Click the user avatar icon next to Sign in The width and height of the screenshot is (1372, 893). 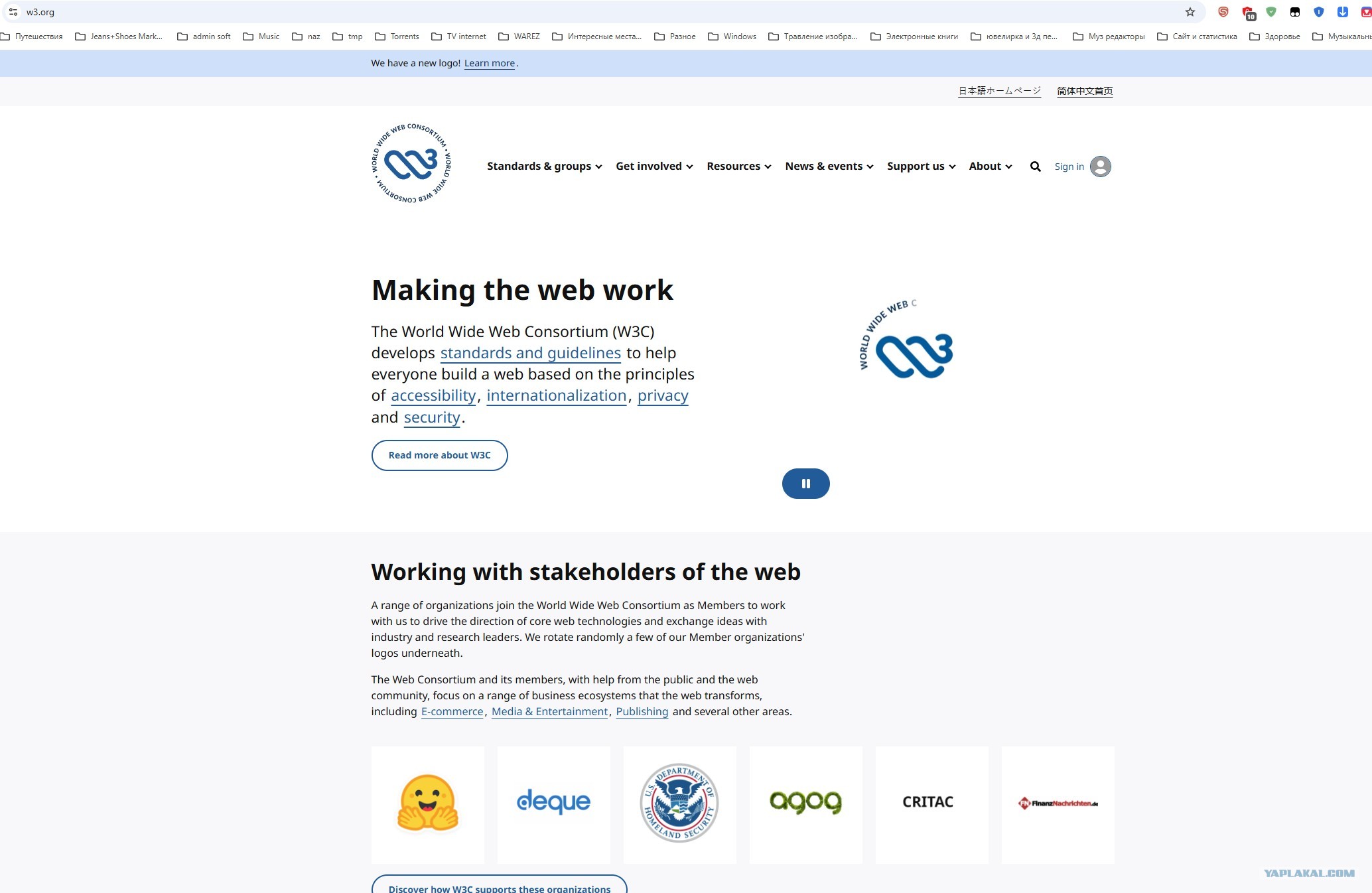point(1100,167)
